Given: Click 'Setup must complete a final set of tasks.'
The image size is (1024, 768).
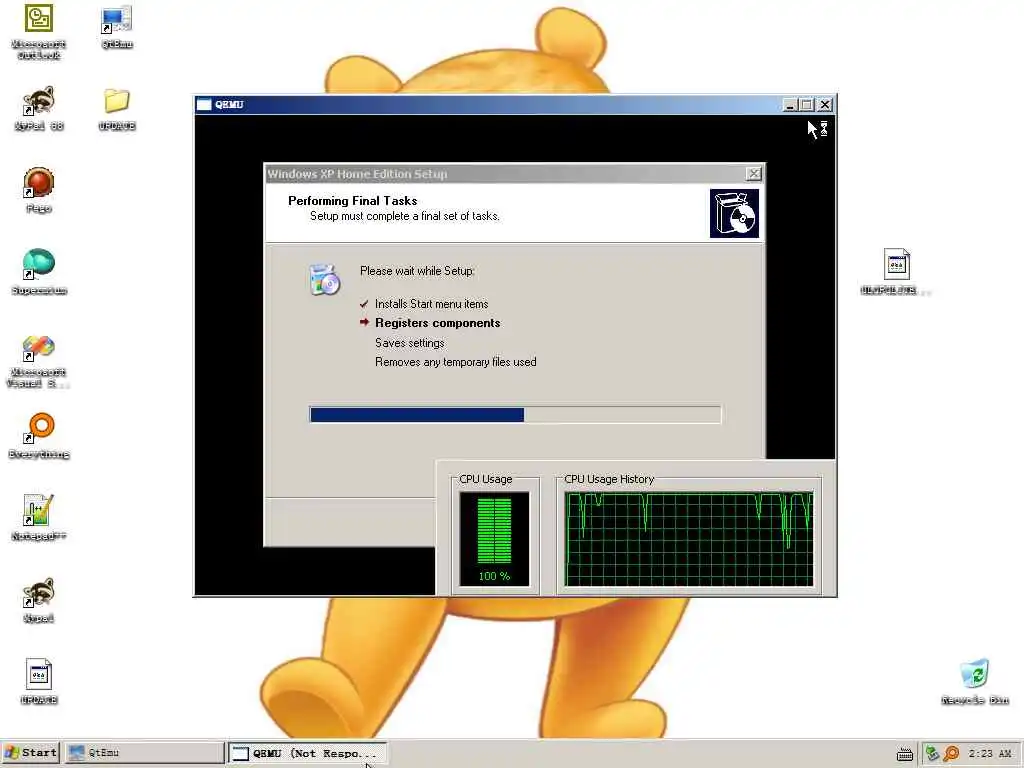Looking at the screenshot, I should click(x=405, y=216).
